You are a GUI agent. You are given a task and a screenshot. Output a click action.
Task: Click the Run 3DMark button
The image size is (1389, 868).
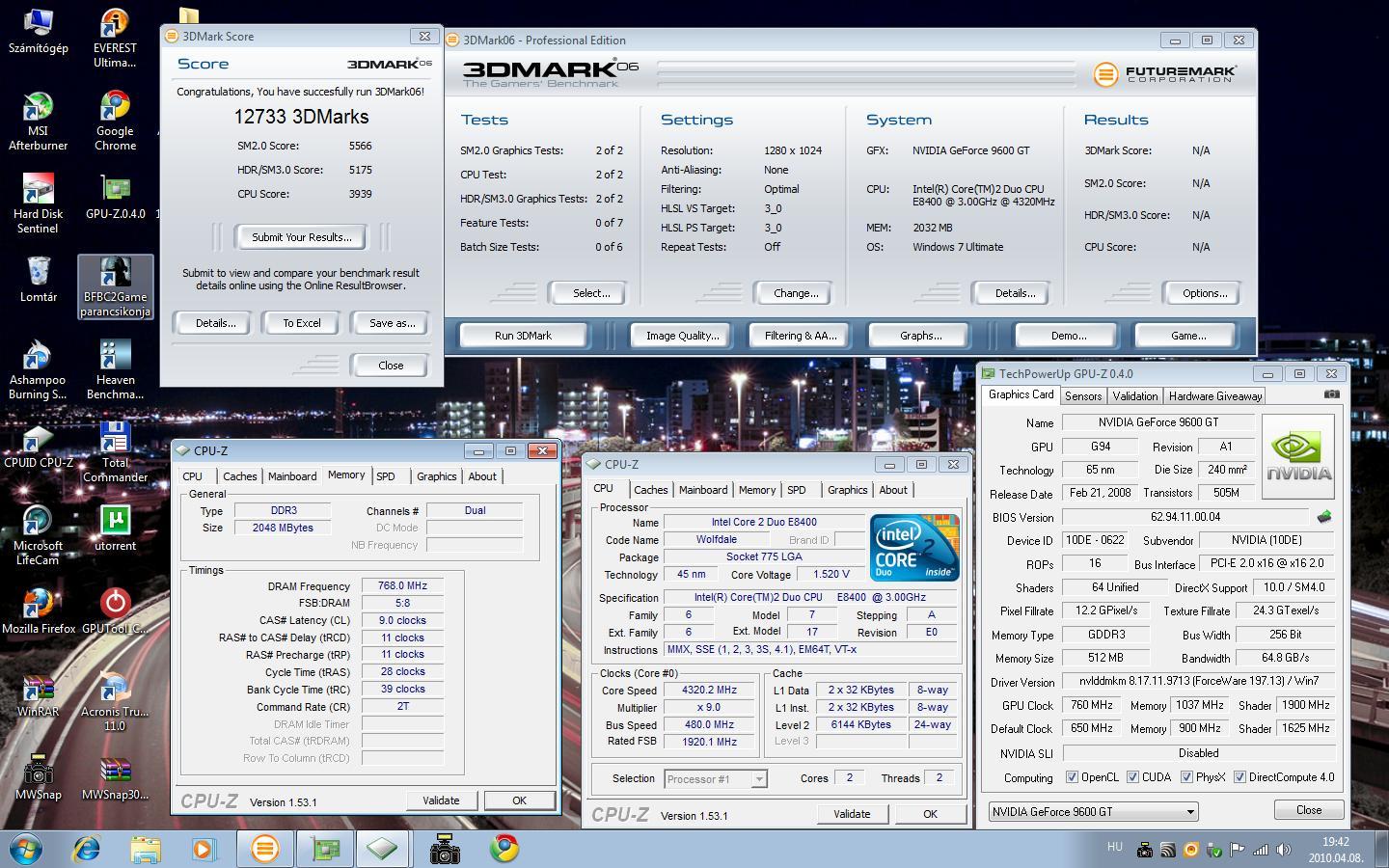[523, 336]
